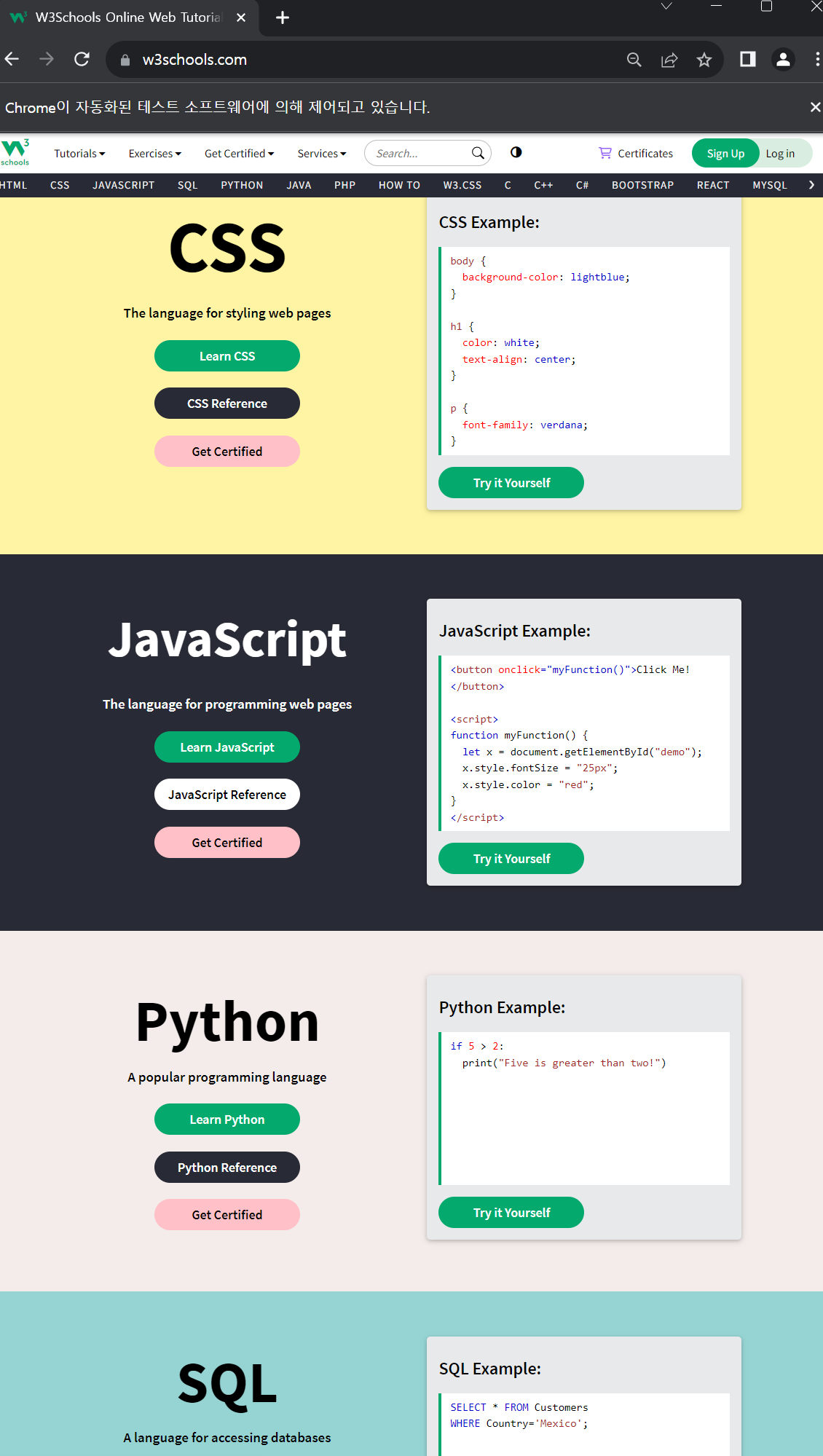Expand Get Certified dropdown menu
This screenshot has height=1456, width=823.
coord(239,154)
